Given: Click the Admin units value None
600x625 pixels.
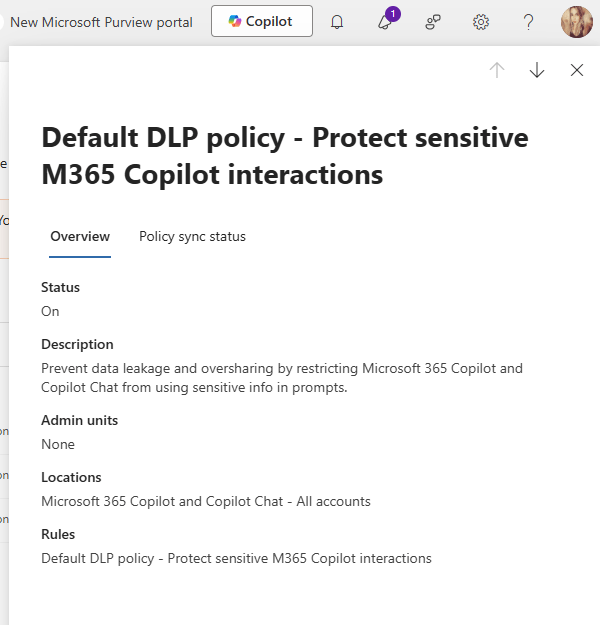Looking at the screenshot, I should click(58, 444).
